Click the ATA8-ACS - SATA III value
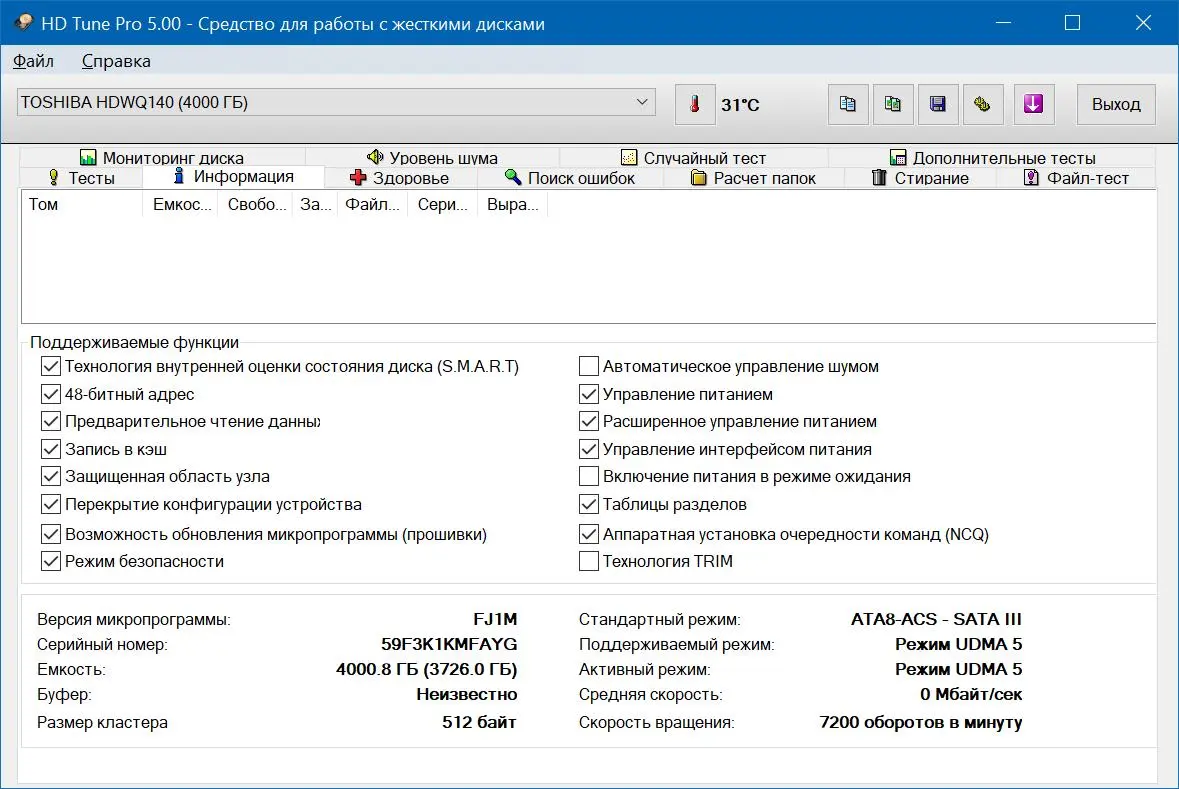This screenshot has width=1179, height=789. pos(936,619)
